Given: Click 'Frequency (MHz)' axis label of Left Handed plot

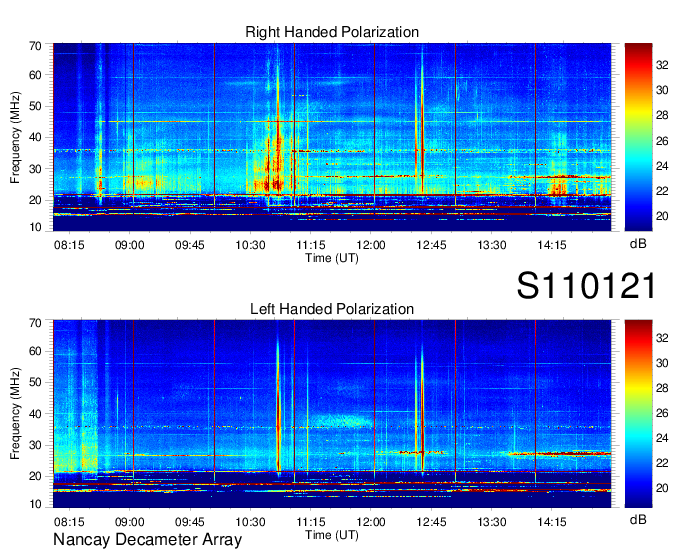Looking at the screenshot, I should 15,414.
